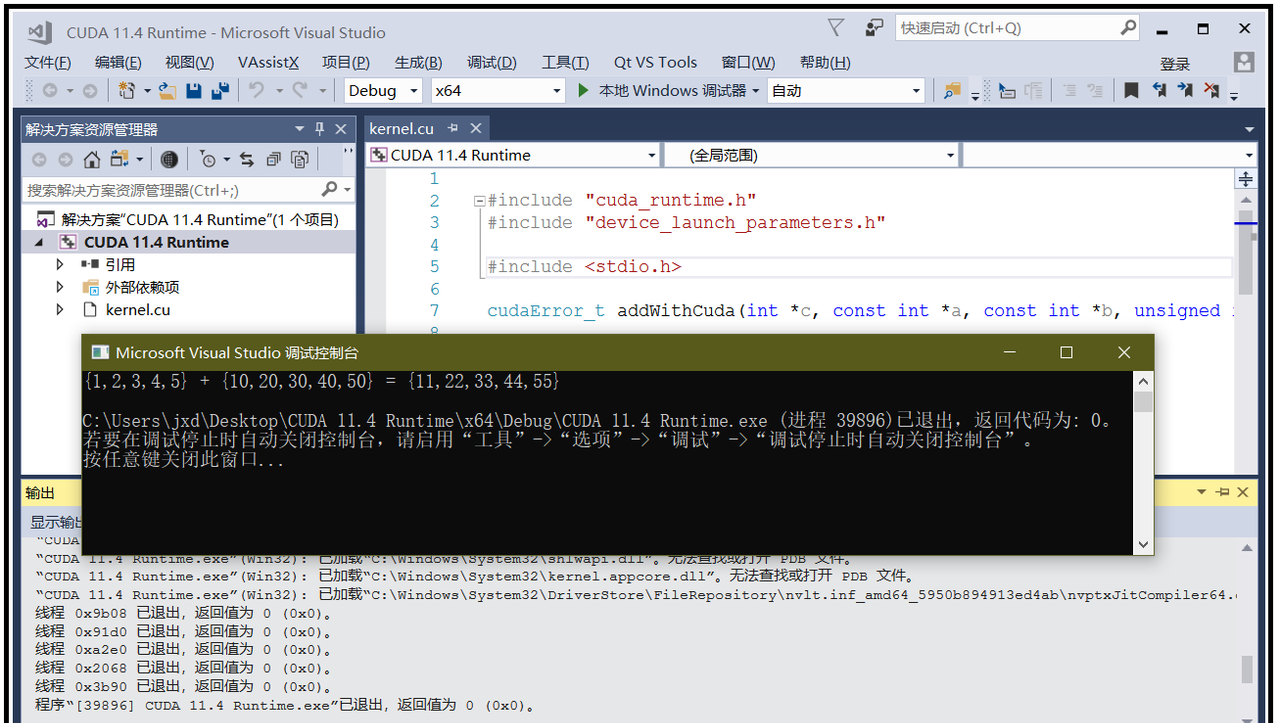Click the Home icon in Solution Explorer
The width and height of the screenshot is (1280, 723).
pos(92,160)
